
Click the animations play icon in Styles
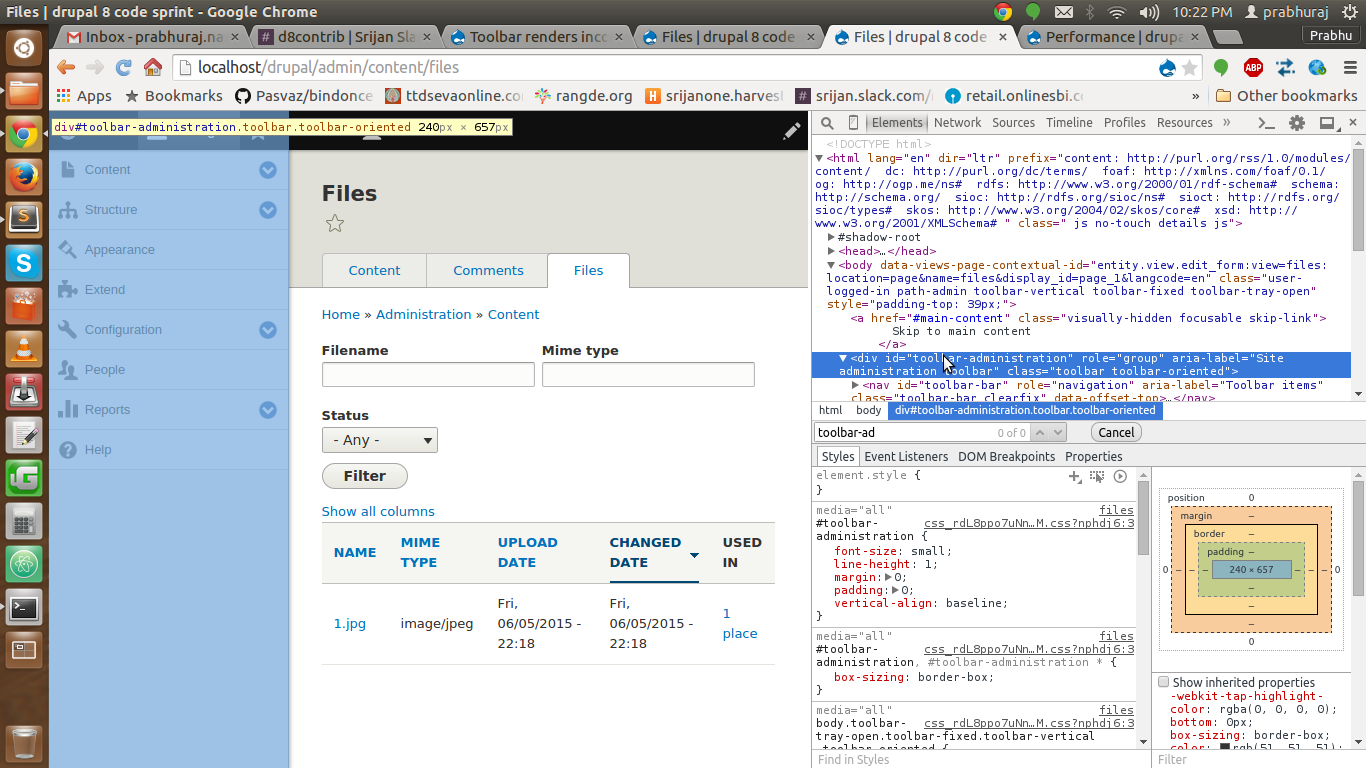[x=1120, y=477]
